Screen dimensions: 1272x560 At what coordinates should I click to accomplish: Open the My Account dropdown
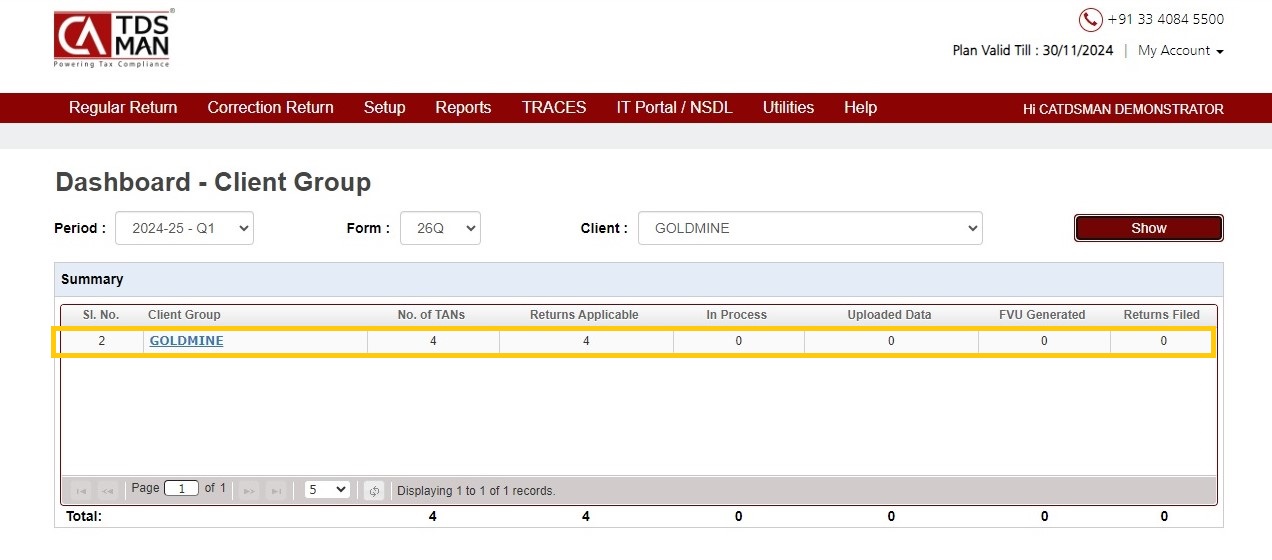1180,50
